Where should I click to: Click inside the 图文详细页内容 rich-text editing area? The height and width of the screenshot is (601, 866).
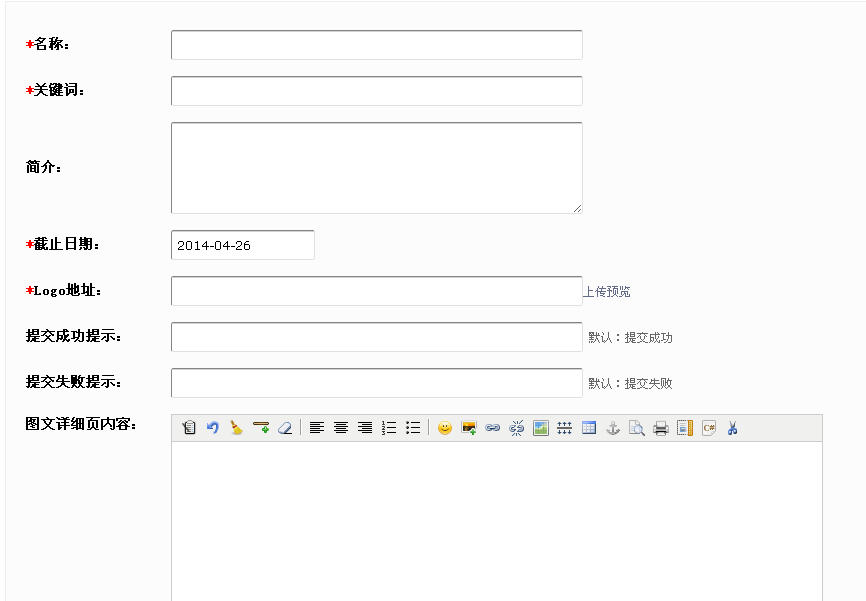point(497,521)
